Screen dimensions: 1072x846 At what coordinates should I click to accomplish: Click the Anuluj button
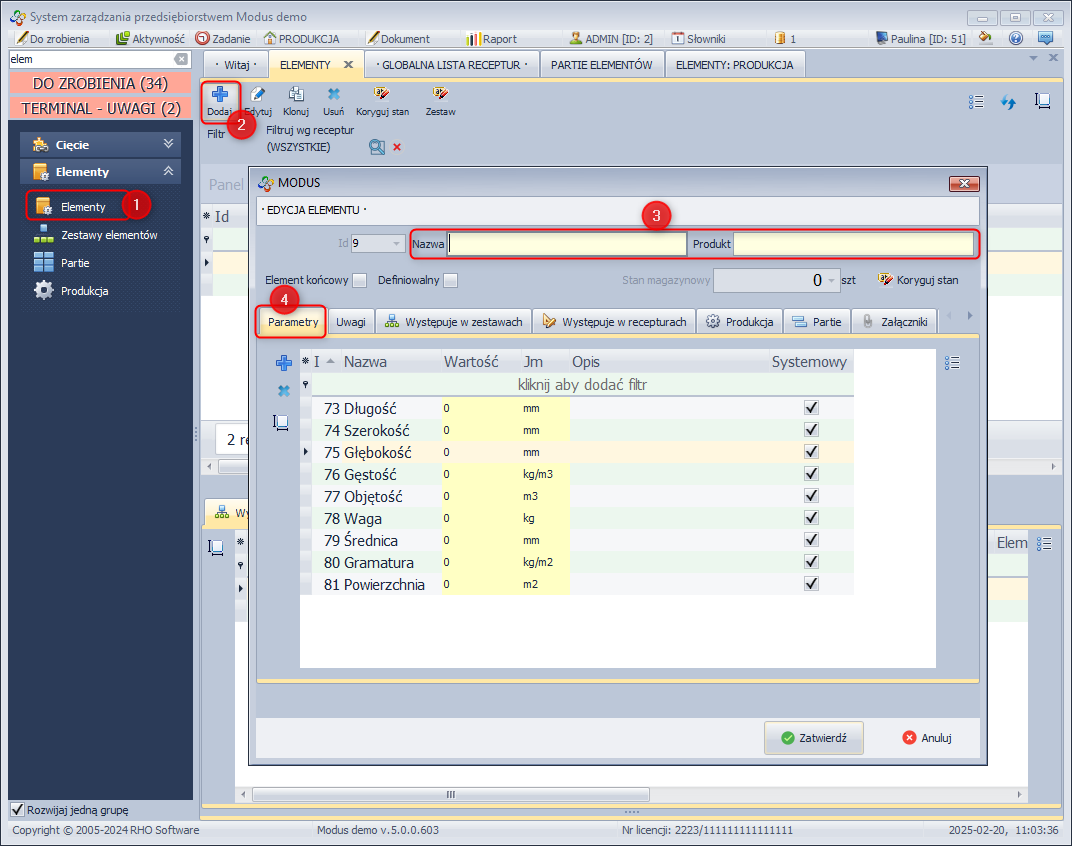click(x=926, y=738)
